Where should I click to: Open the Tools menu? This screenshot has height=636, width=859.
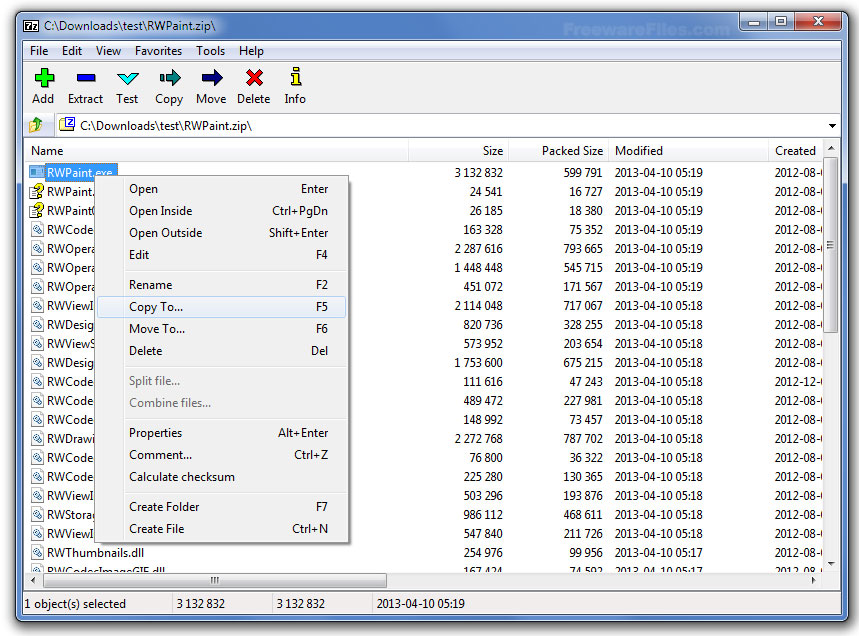210,51
